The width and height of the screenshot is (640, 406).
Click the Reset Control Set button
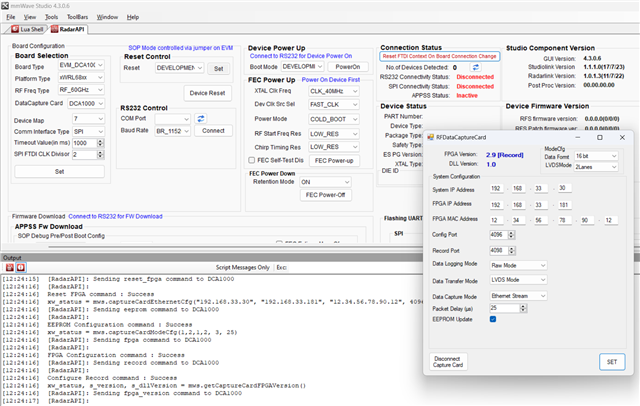tap(219, 69)
